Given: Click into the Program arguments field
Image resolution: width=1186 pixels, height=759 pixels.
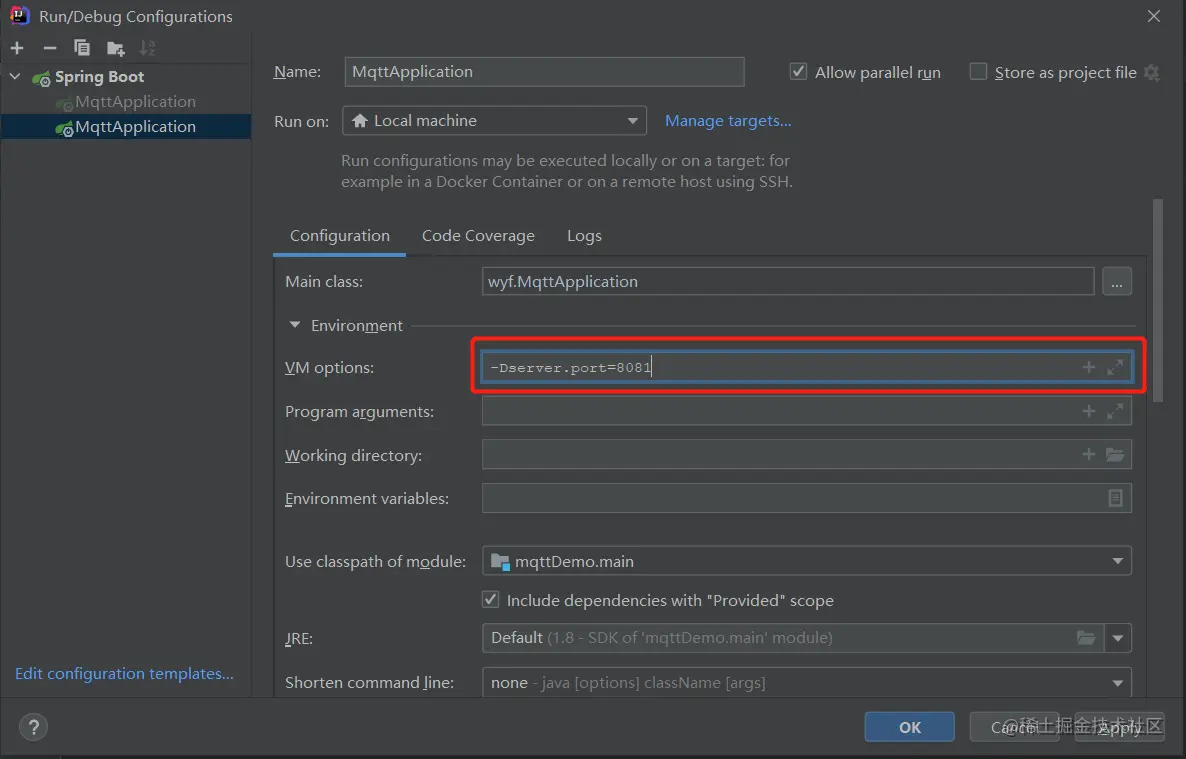Looking at the screenshot, I should pos(780,411).
